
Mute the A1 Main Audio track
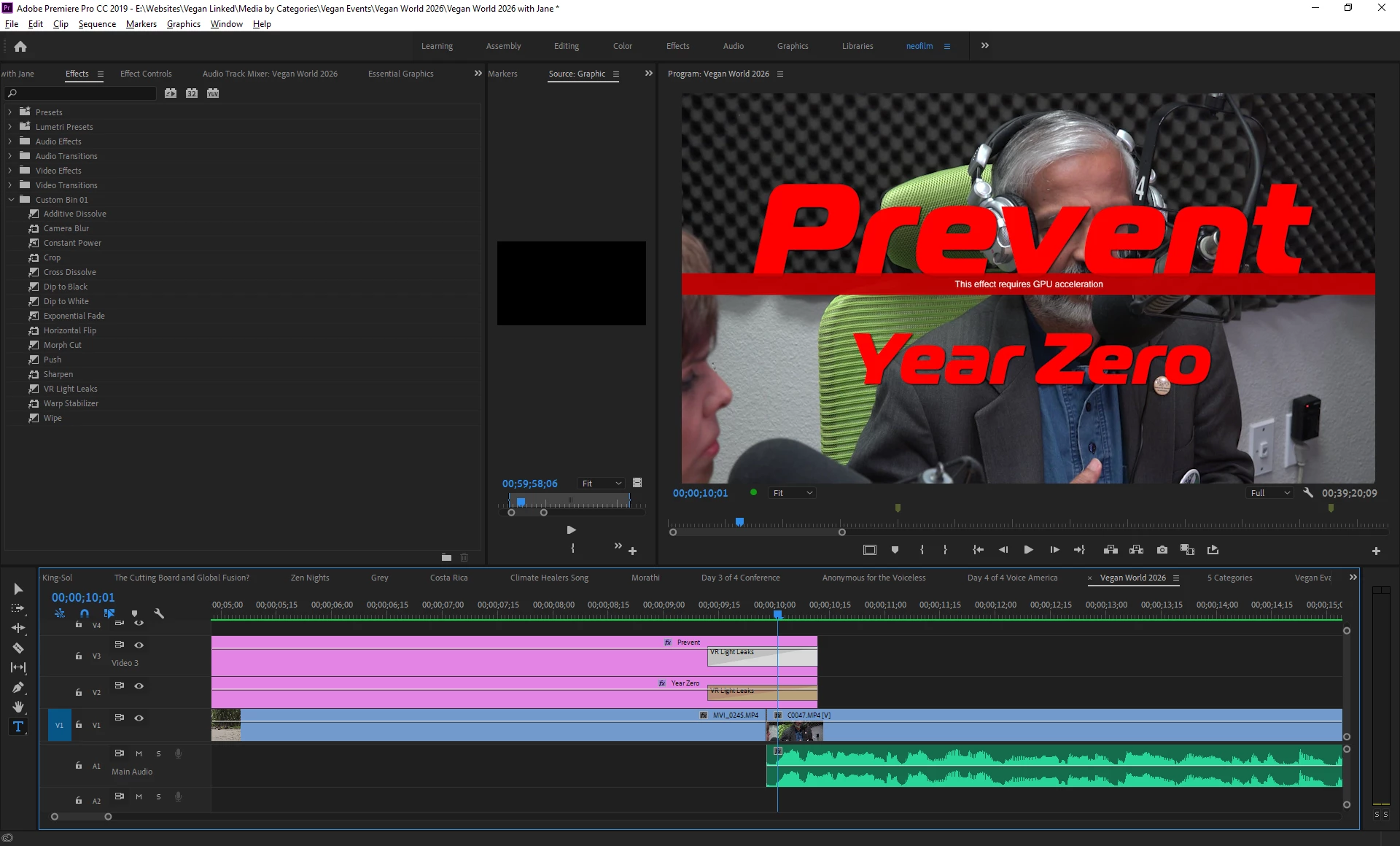[x=139, y=753]
